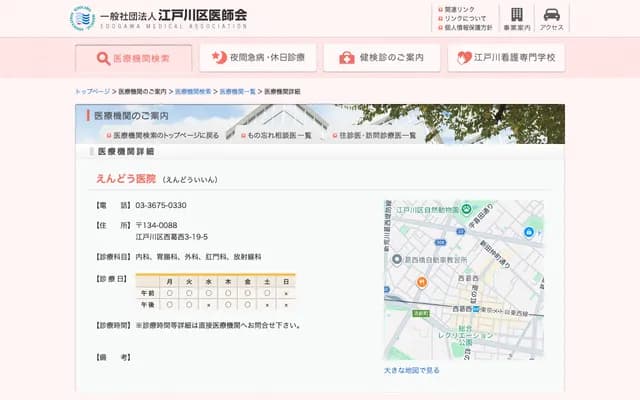The width and height of the screenshot is (640, 400).
Task: Open アクセス car icon
Action: (x=551, y=14)
